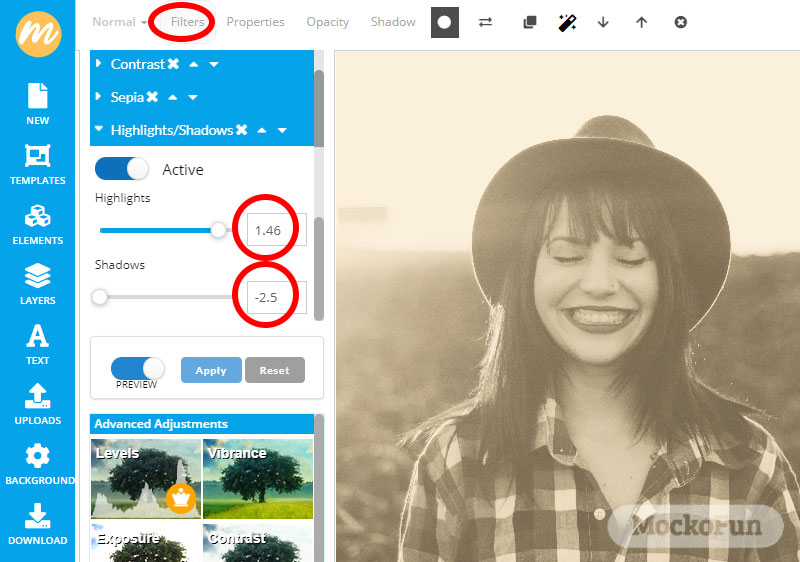
Task: Move Highlights/Shadows filter down
Action: [x=282, y=130]
